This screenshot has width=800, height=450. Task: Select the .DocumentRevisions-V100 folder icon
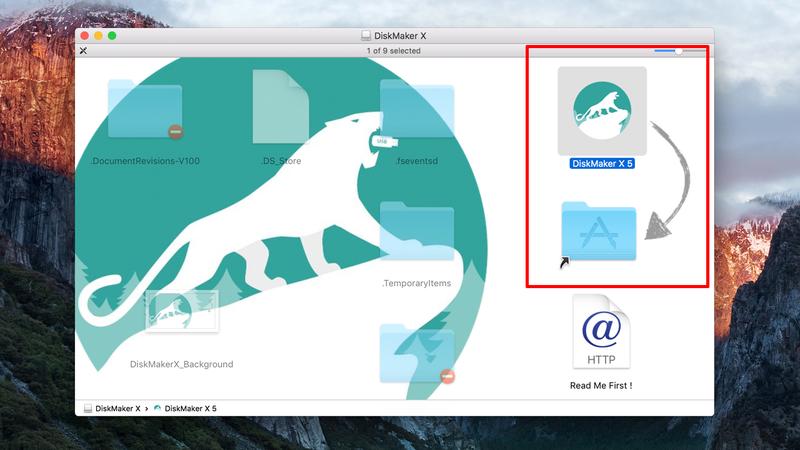click(145, 109)
